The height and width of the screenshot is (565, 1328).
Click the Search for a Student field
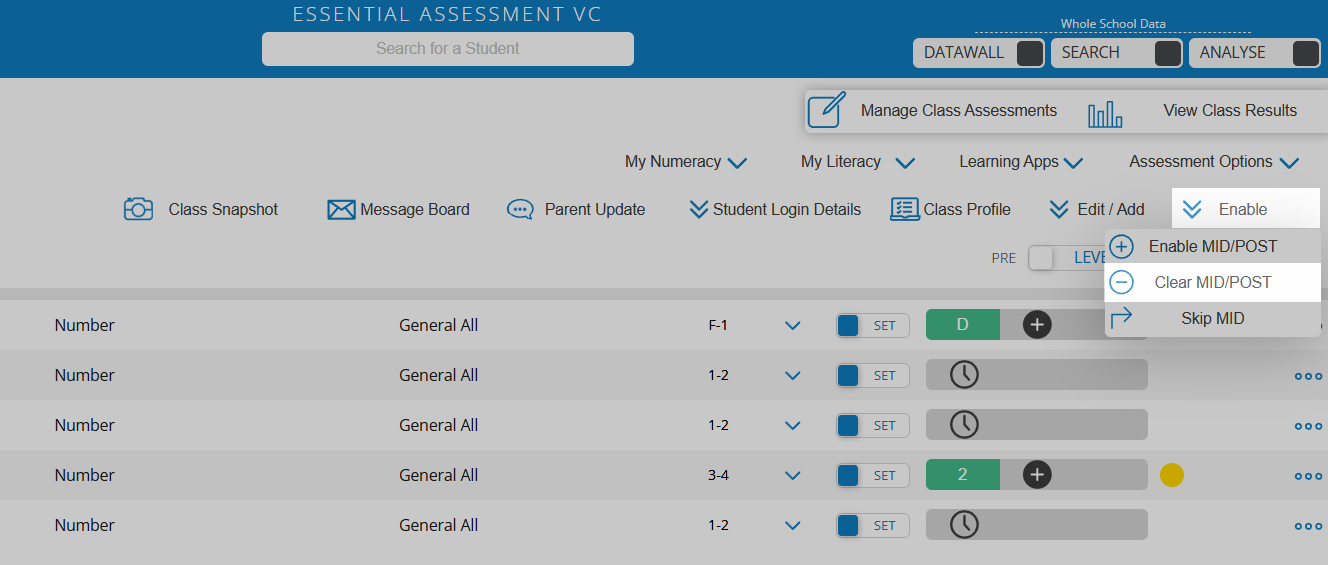[x=448, y=48]
